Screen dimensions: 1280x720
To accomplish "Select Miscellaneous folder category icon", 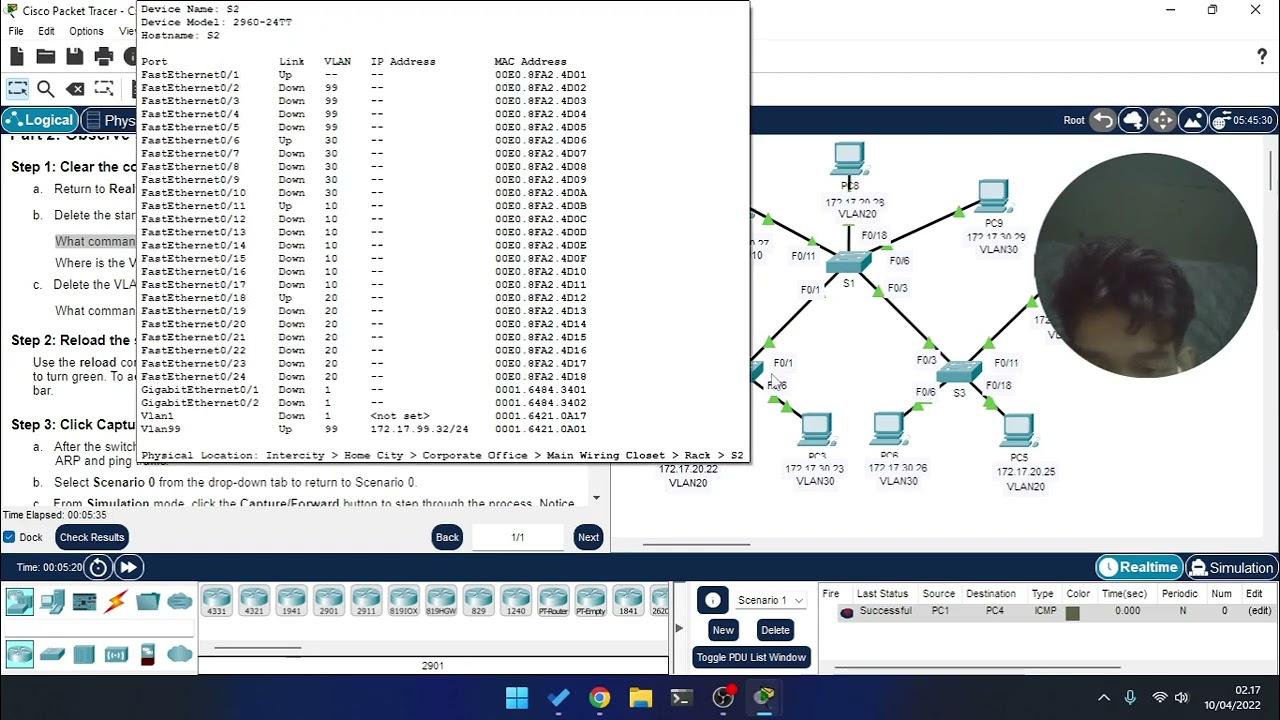I will coord(148,601).
